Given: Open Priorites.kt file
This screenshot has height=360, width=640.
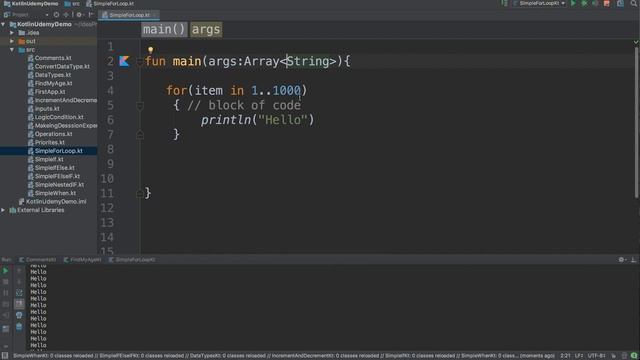Looking at the screenshot, I should (x=46, y=142).
